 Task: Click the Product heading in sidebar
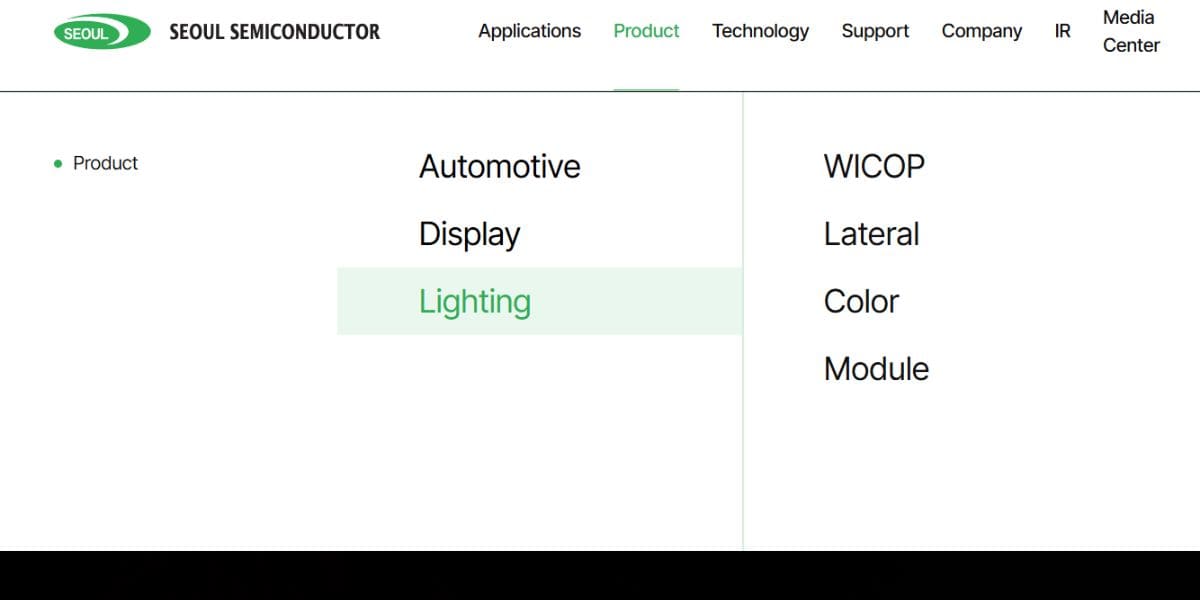105,163
